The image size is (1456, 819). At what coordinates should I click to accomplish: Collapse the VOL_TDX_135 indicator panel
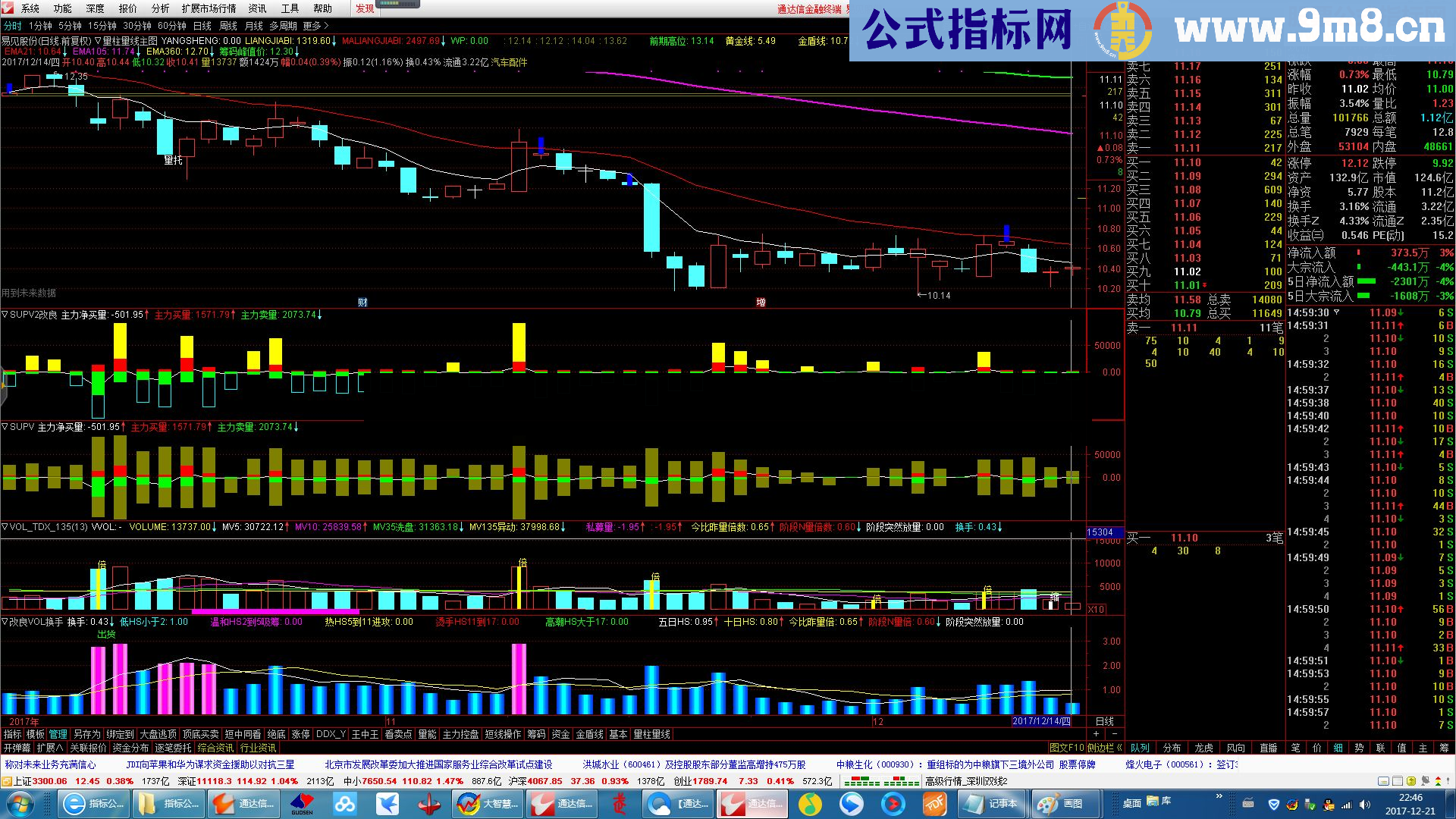point(6,526)
